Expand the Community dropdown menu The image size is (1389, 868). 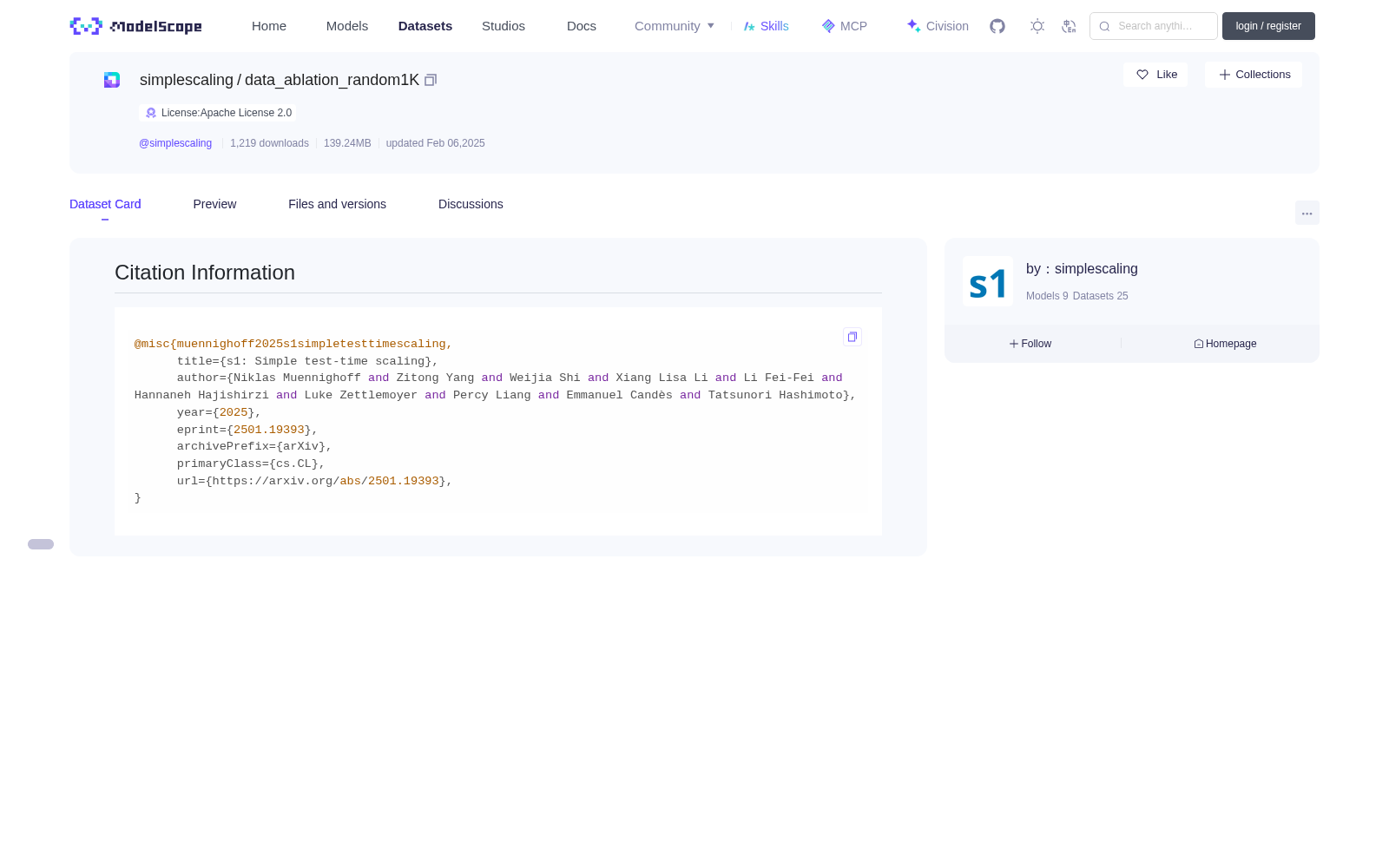click(x=675, y=26)
